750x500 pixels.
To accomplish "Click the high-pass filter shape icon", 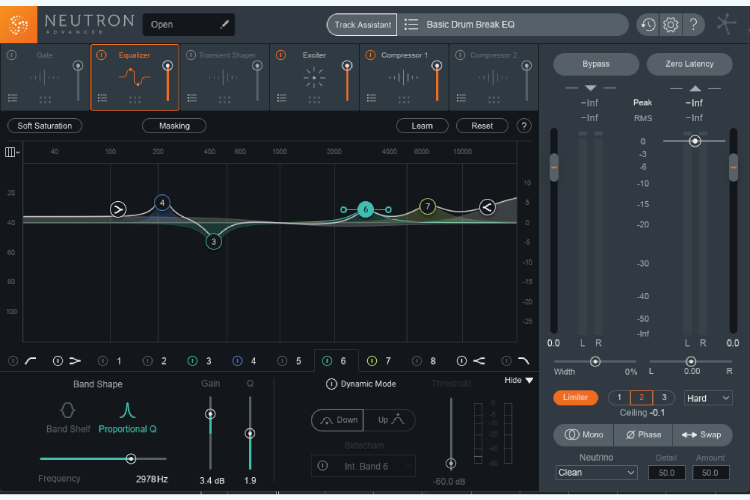I will tap(31, 361).
